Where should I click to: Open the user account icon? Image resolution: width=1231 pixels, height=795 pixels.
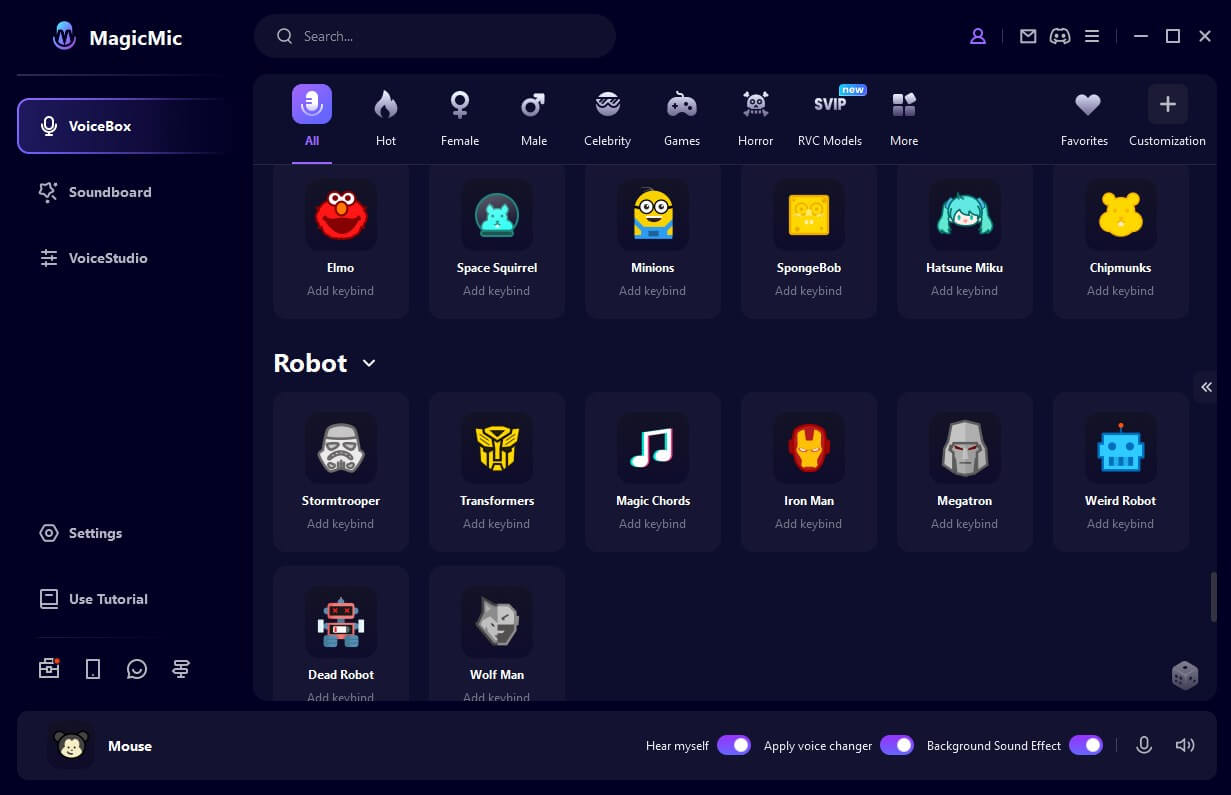point(978,36)
